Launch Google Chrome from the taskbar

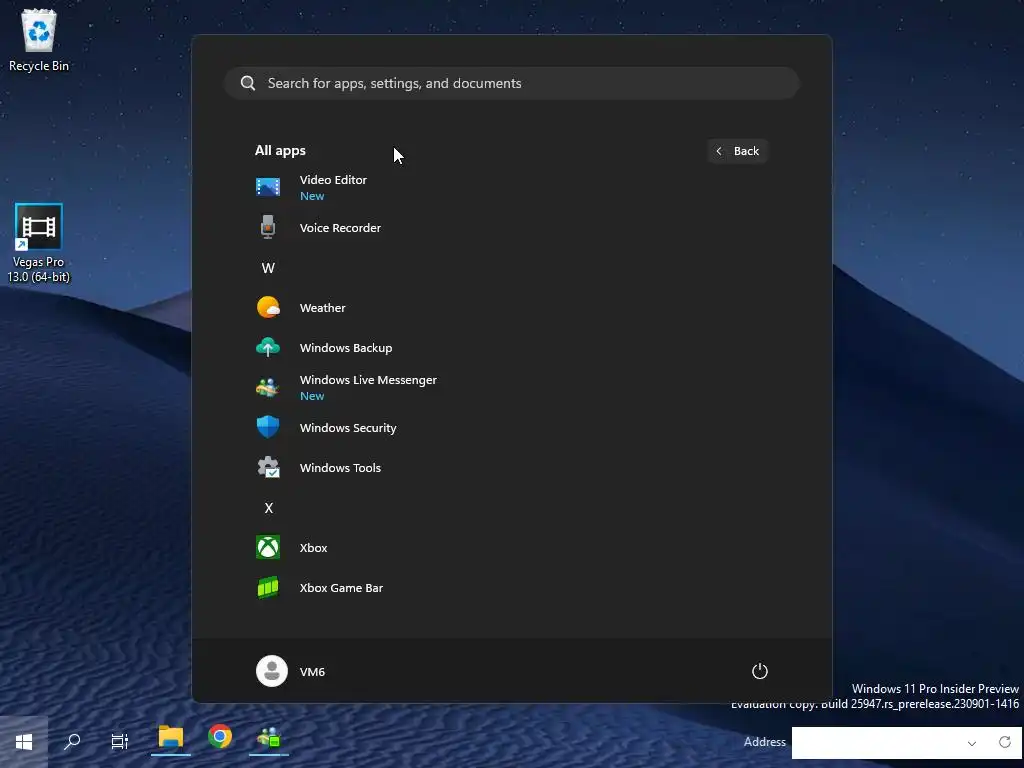220,737
